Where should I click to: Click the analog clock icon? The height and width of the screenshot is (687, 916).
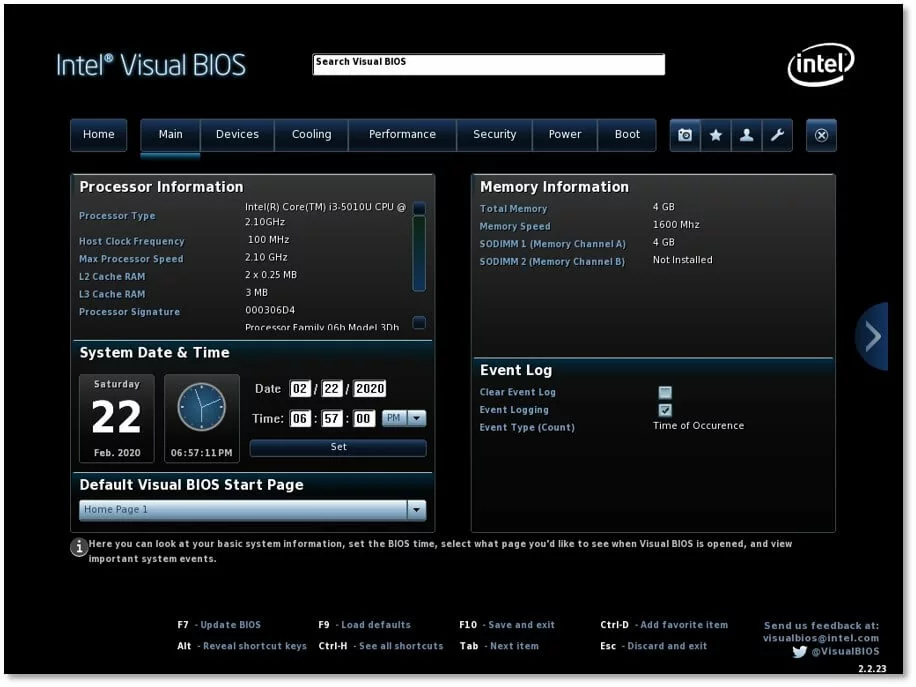[x=202, y=407]
